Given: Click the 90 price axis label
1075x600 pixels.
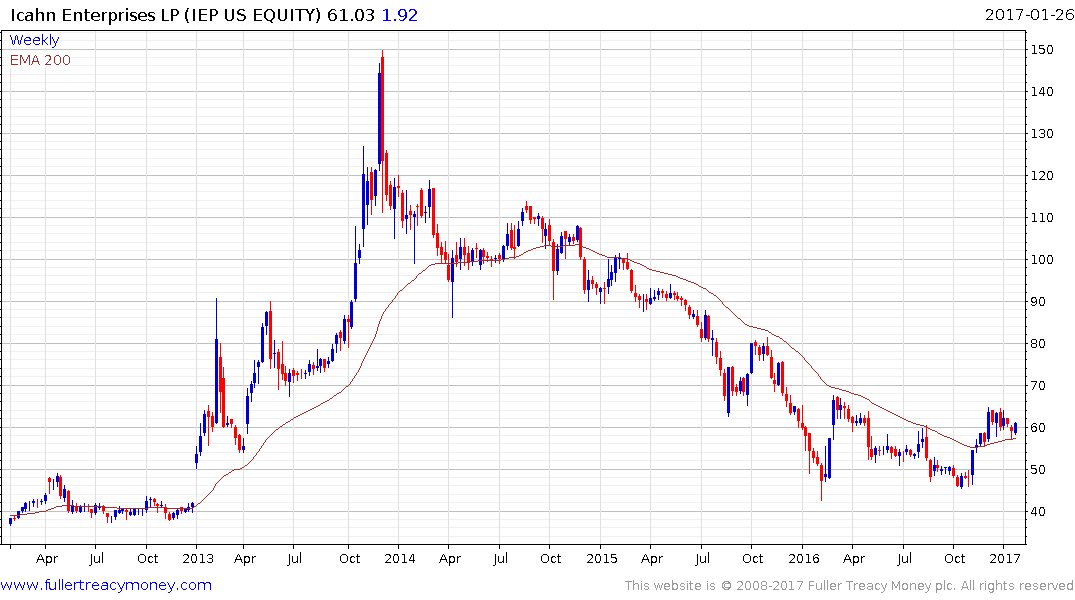Looking at the screenshot, I should 1038,302.
